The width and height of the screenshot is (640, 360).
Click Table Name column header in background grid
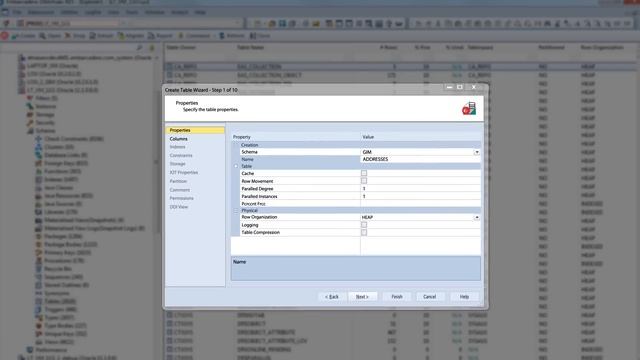click(x=250, y=48)
